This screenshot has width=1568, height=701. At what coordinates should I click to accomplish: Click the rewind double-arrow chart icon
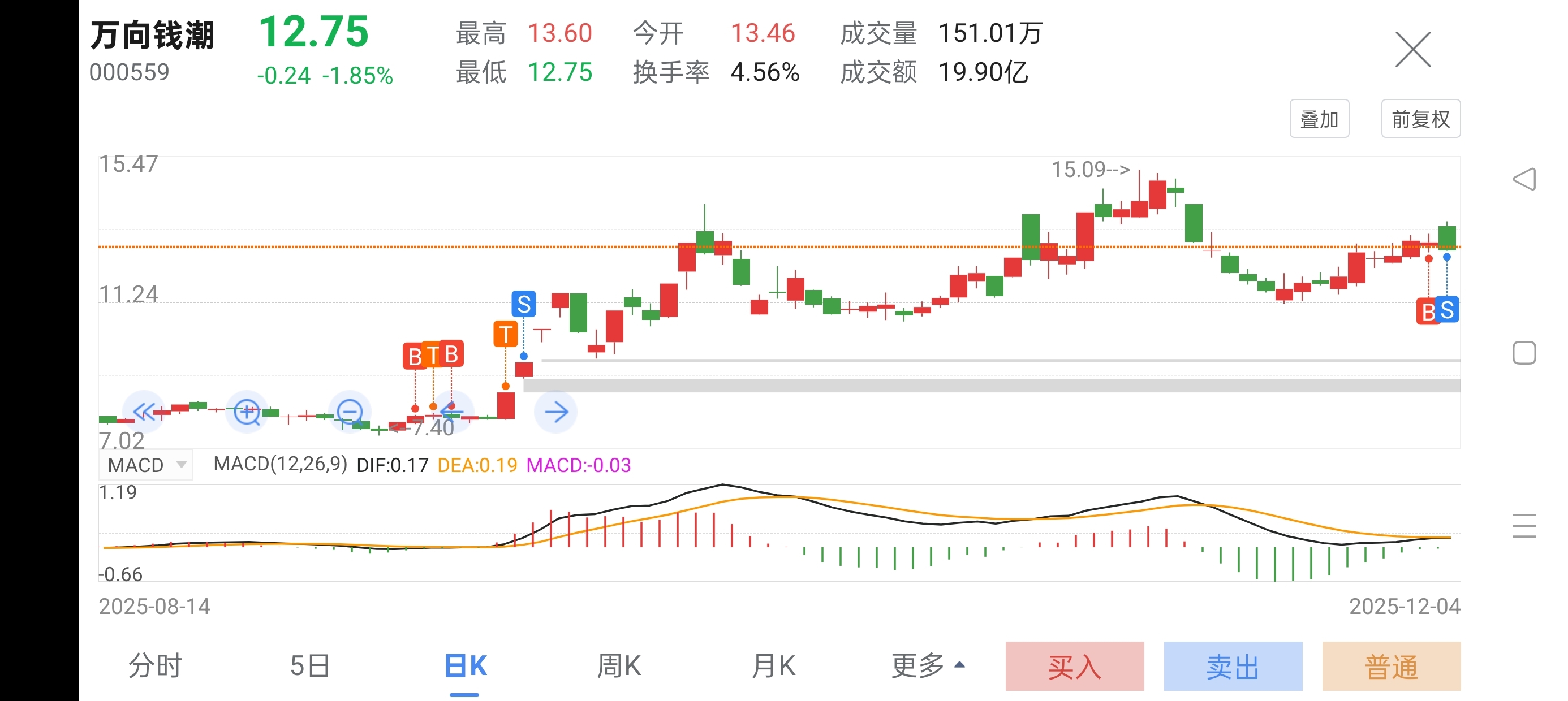144,412
